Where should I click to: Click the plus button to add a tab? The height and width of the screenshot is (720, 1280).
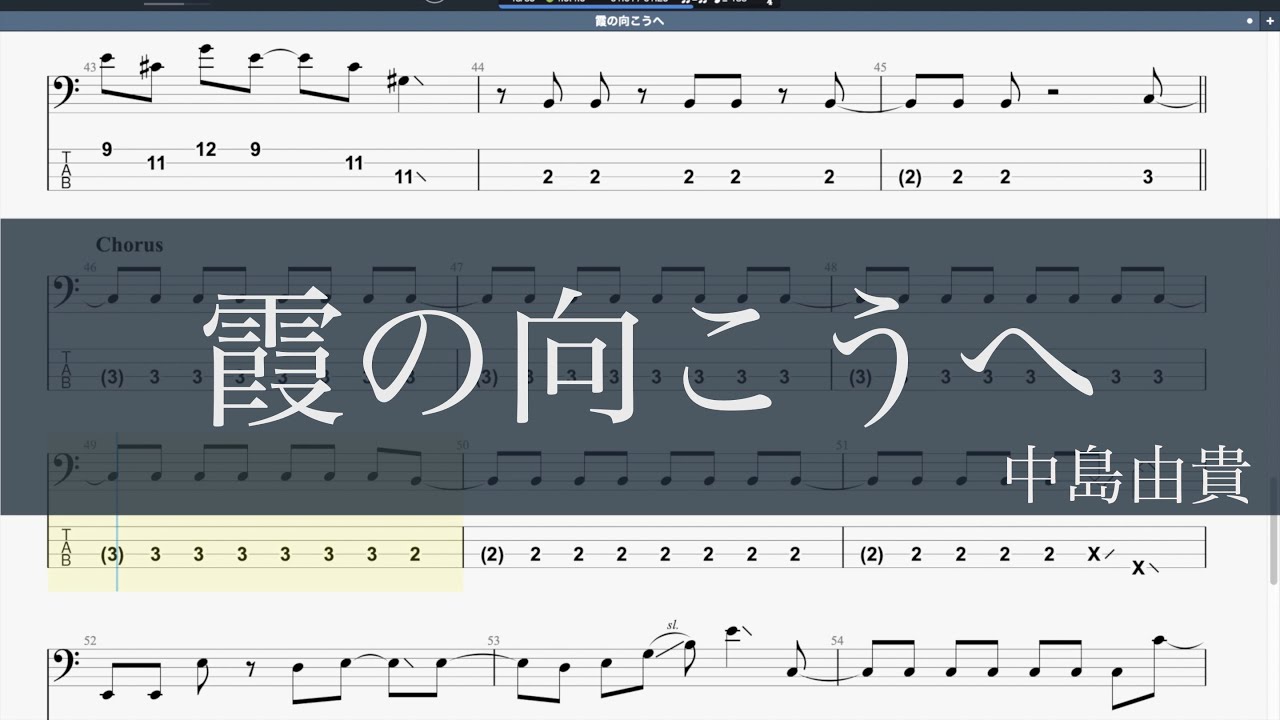point(1267,21)
